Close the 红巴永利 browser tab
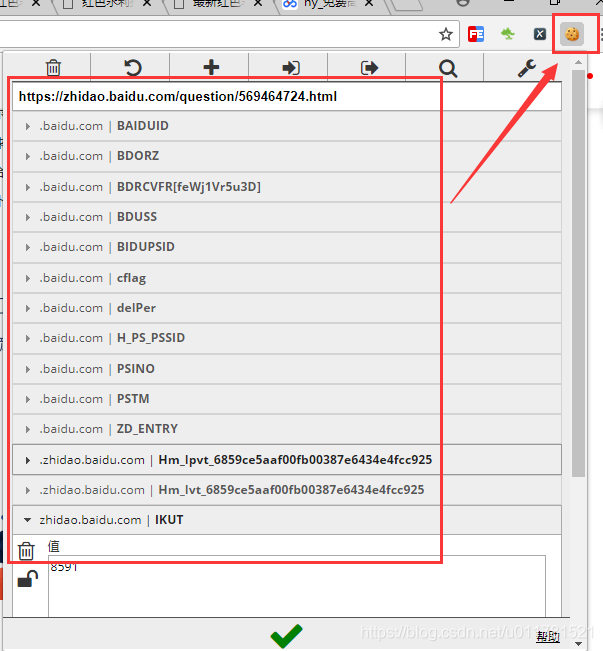Screen dimensions: 603x651 [x=147, y=4]
